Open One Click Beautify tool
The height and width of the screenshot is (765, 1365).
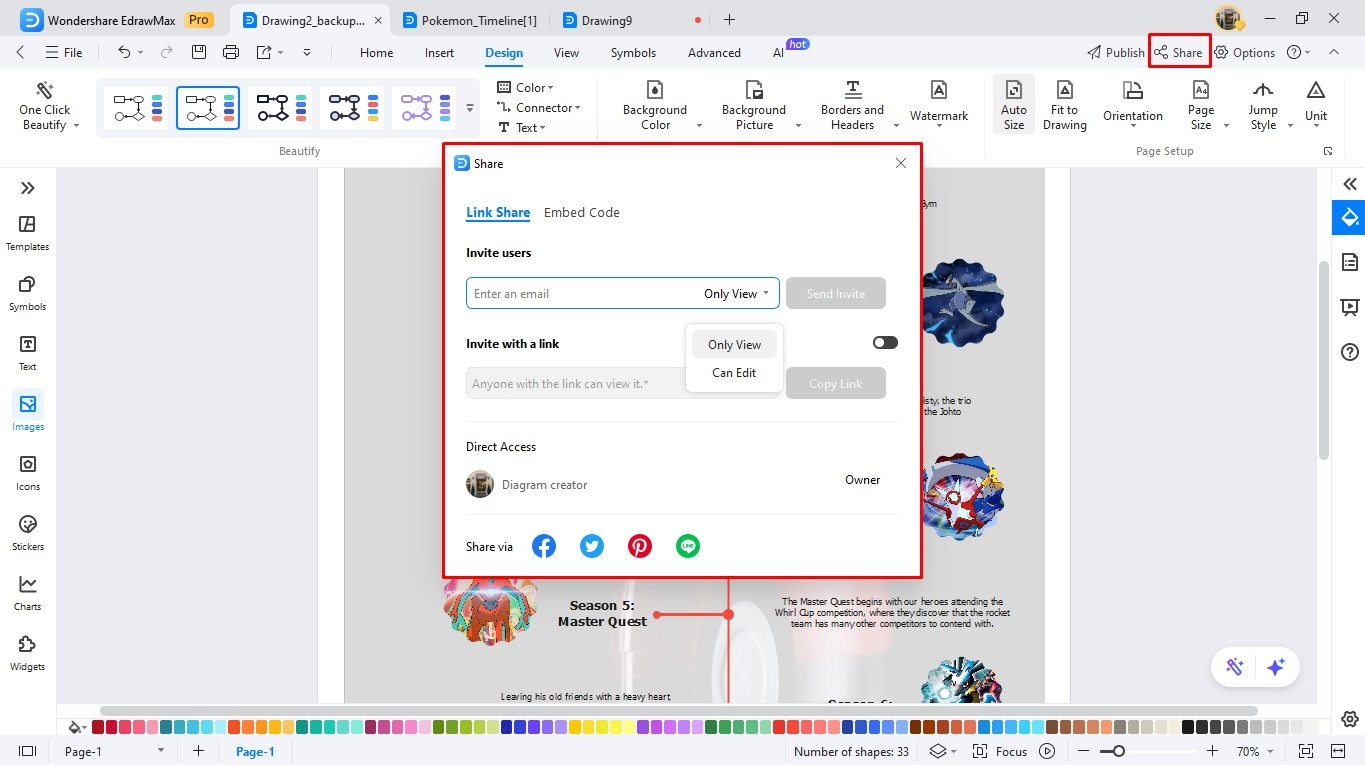[x=45, y=106]
